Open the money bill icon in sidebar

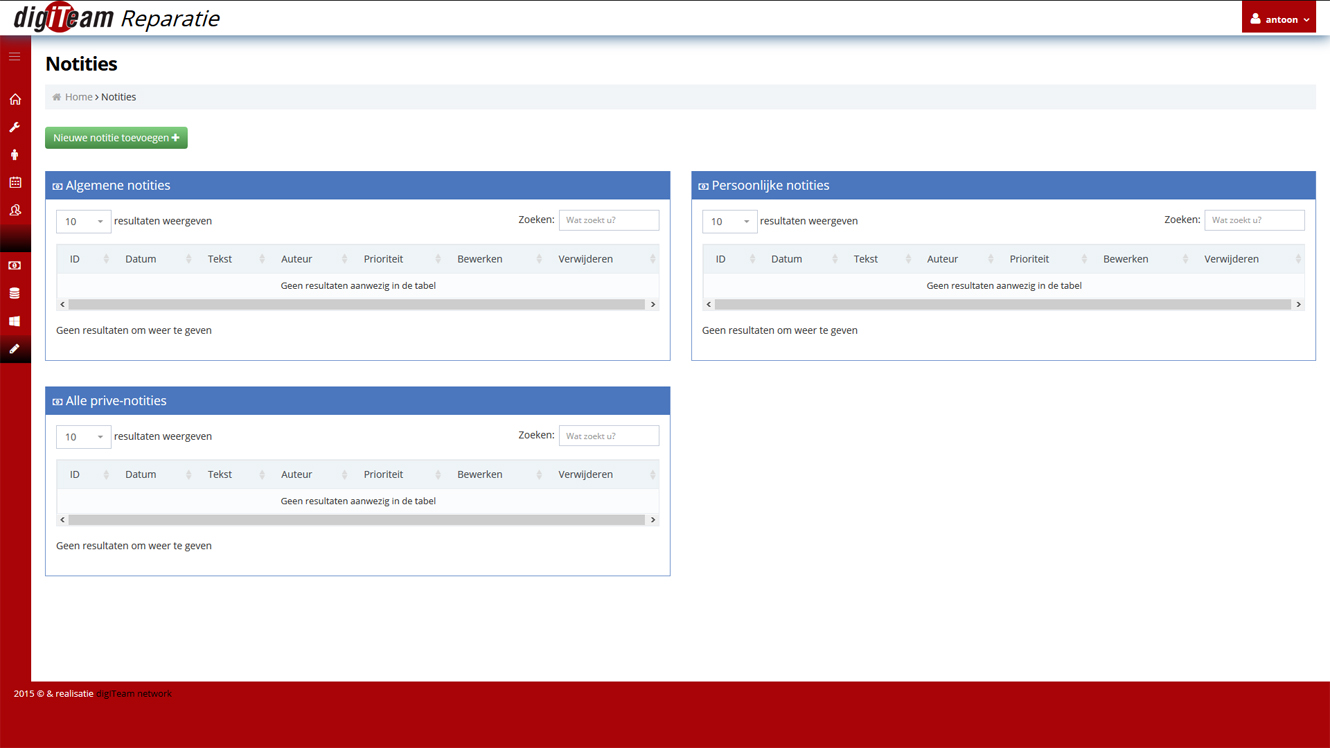click(x=15, y=266)
